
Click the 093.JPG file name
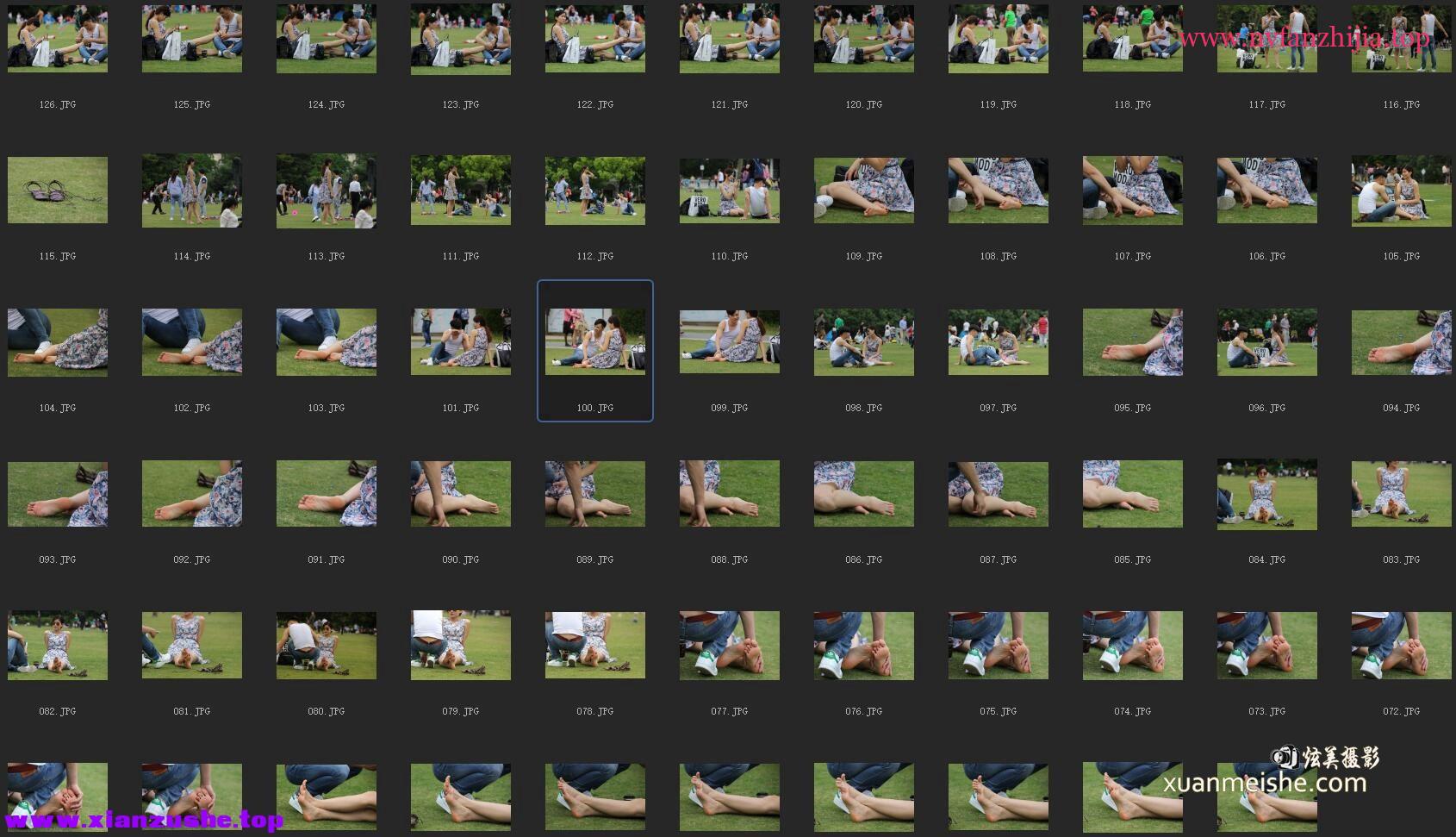[58, 559]
